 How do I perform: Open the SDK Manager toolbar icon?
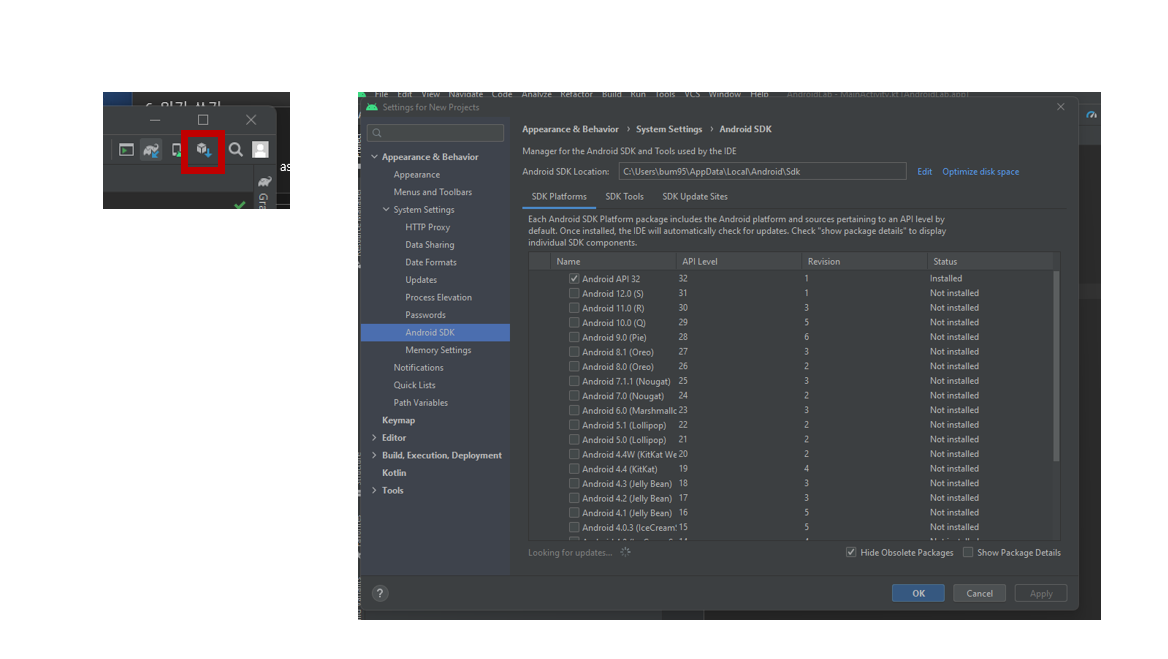coord(203,150)
